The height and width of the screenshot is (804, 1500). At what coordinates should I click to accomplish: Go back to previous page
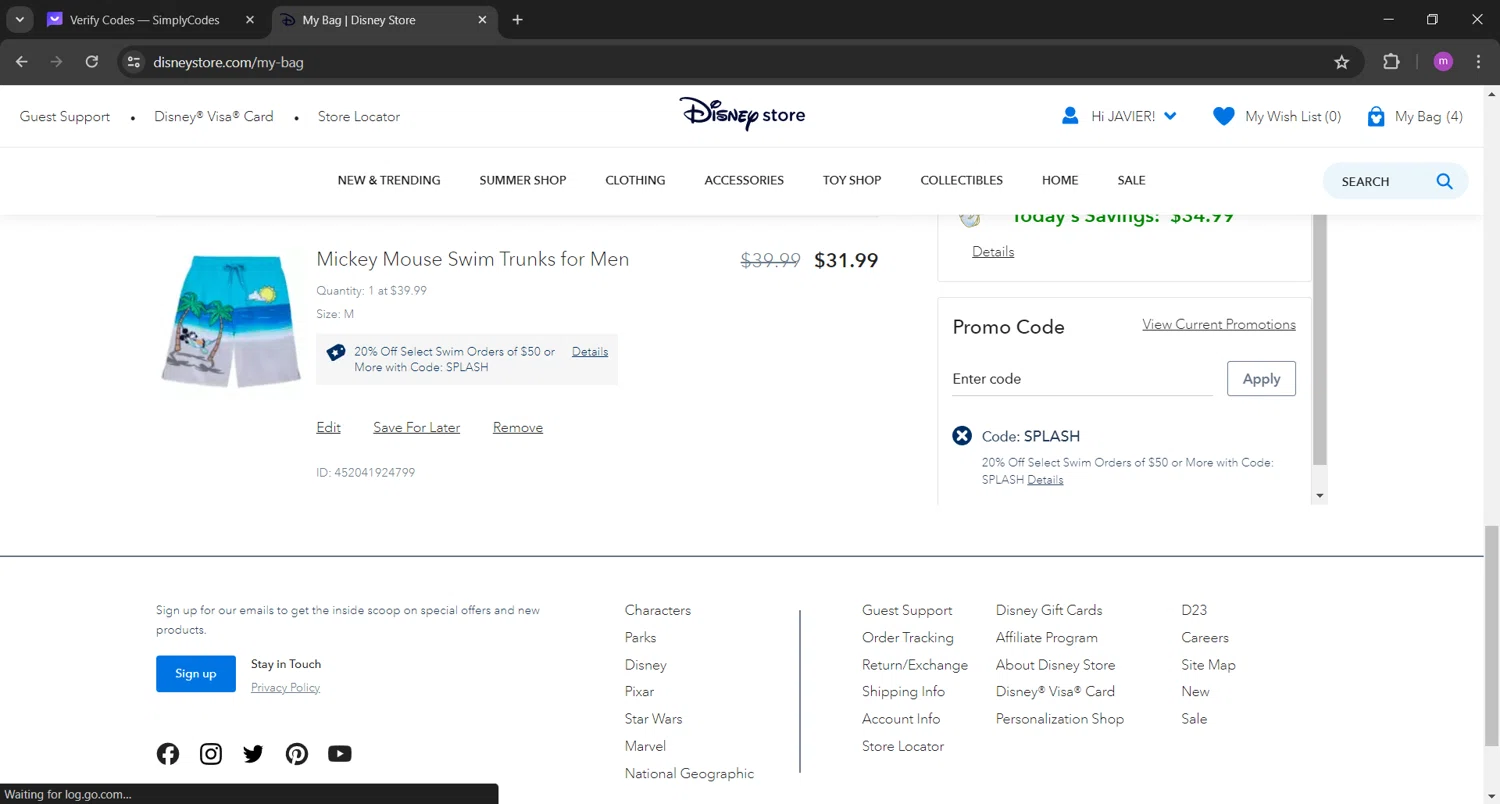click(x=22, y=62)
